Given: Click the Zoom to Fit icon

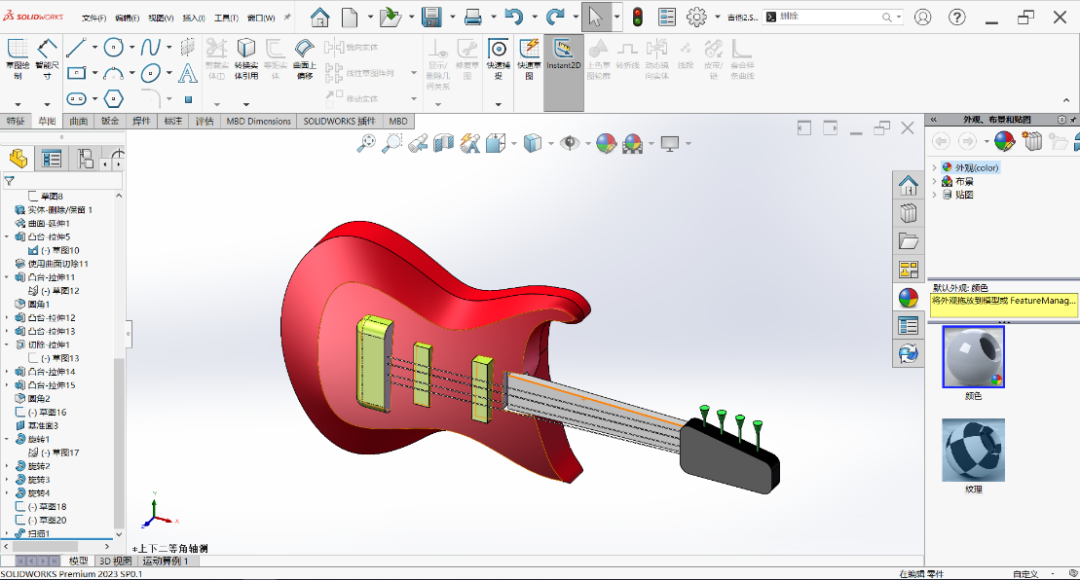Looking at the screenshot, I should pos(366,143).
